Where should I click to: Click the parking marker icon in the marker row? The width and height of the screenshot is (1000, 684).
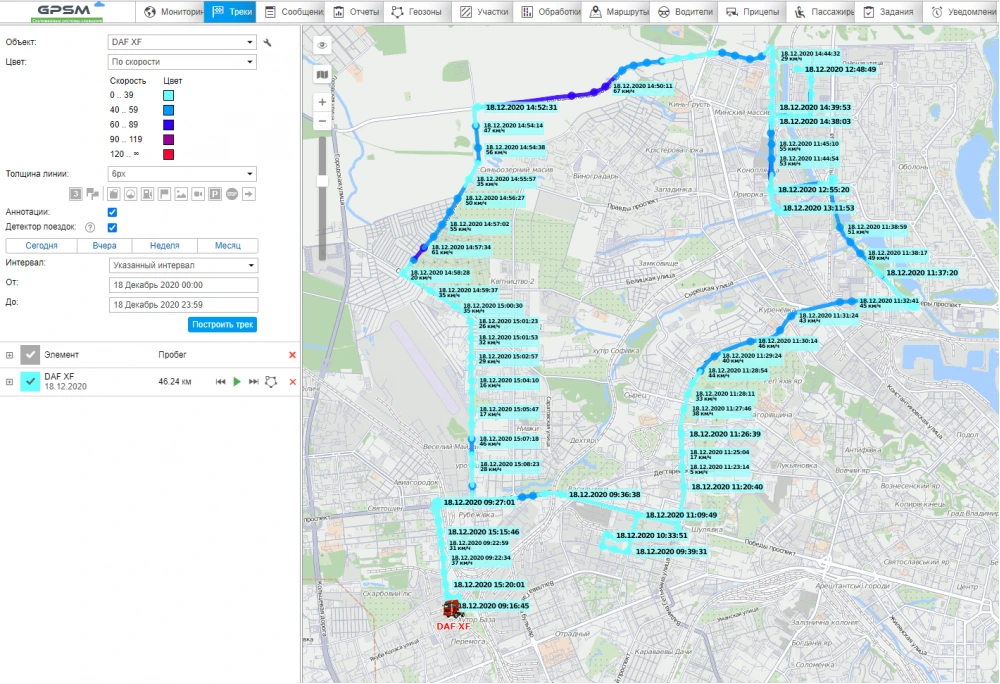pyautogui.click(x=214, y=193)
